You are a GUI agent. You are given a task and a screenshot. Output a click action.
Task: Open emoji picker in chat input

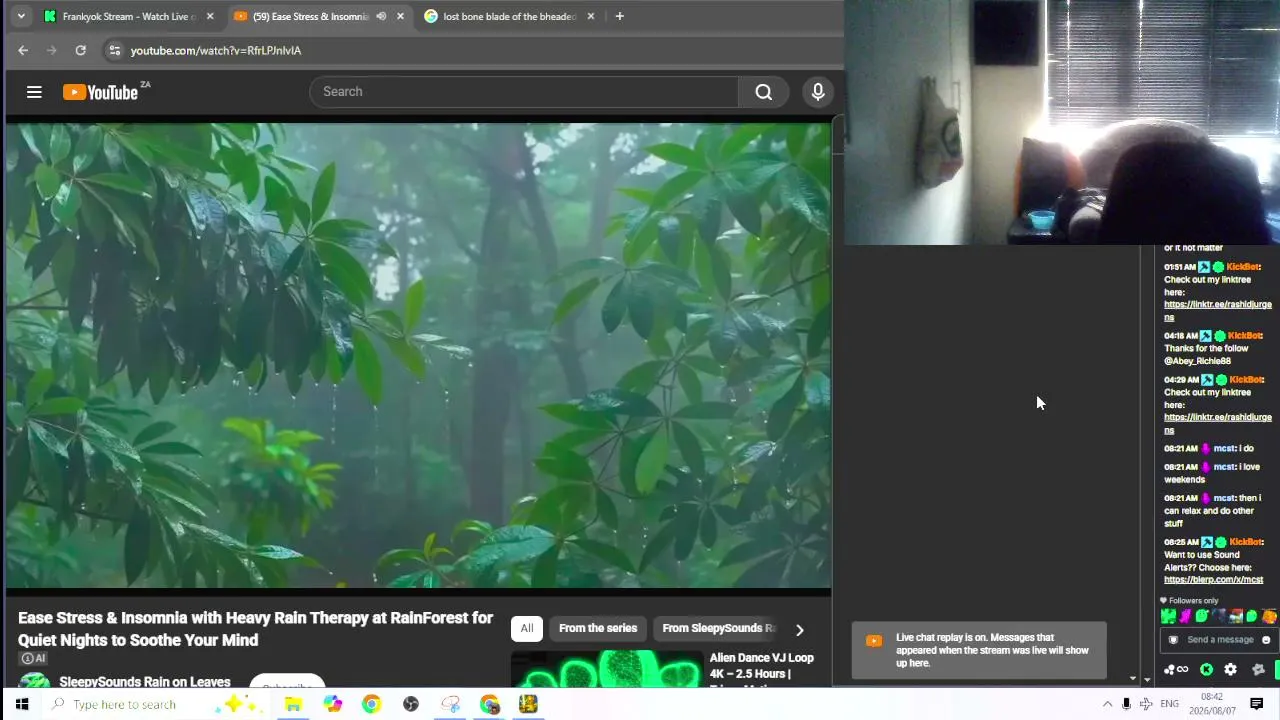pos(1266,640)
